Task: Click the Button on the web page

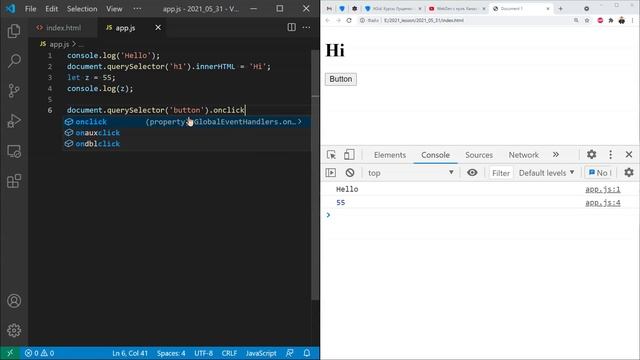Action: pos(341,79)
